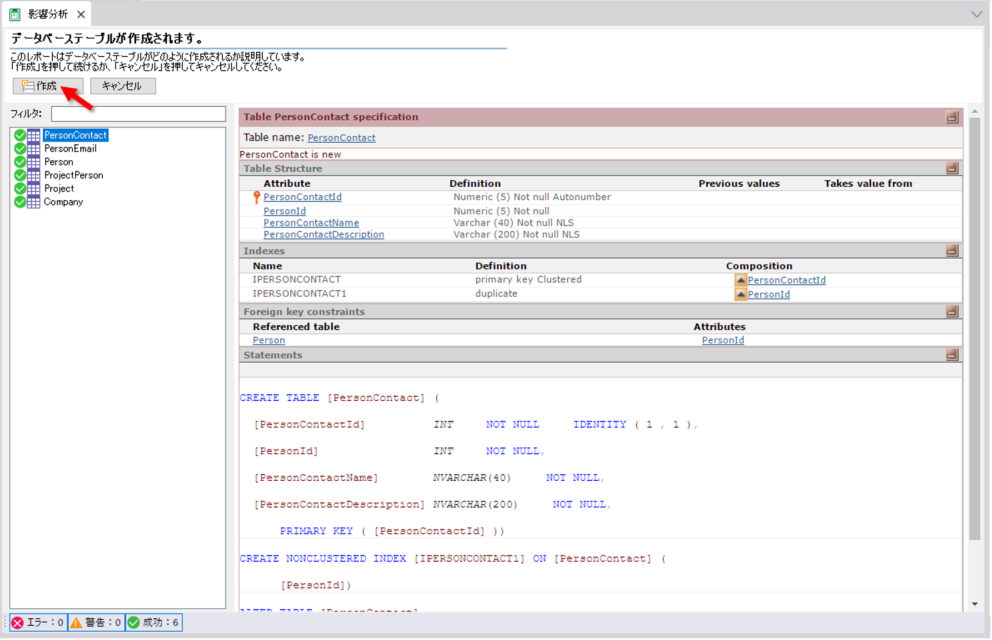Toggle the エラー: 0 errors filter
The width and height of the screenshot is (992, 640).
(38, 623)
